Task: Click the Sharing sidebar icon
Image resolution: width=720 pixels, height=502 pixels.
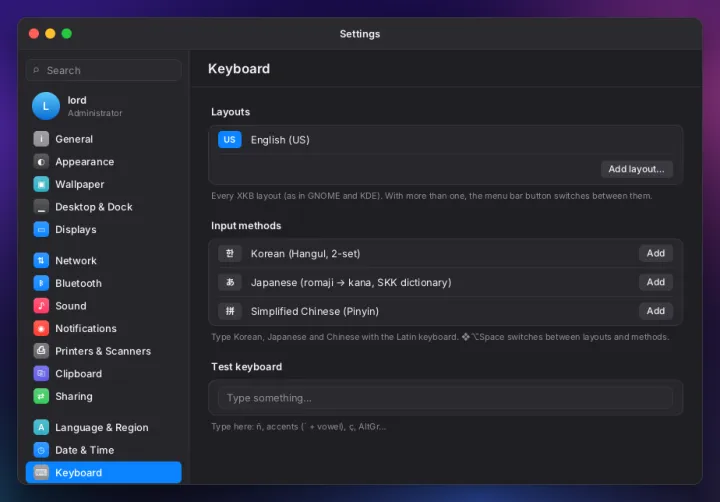Action: click(x=41, y=396)
